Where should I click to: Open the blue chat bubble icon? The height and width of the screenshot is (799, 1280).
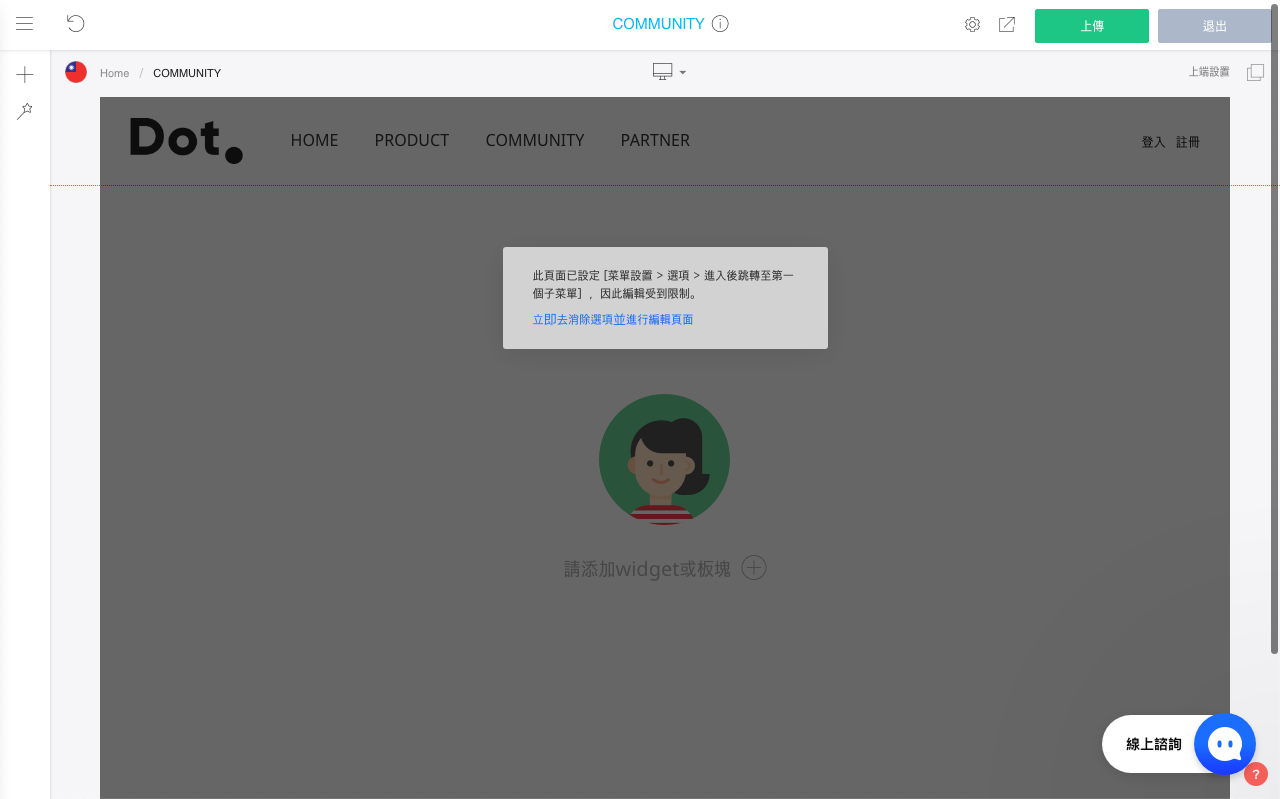[x=1225, y=744]
